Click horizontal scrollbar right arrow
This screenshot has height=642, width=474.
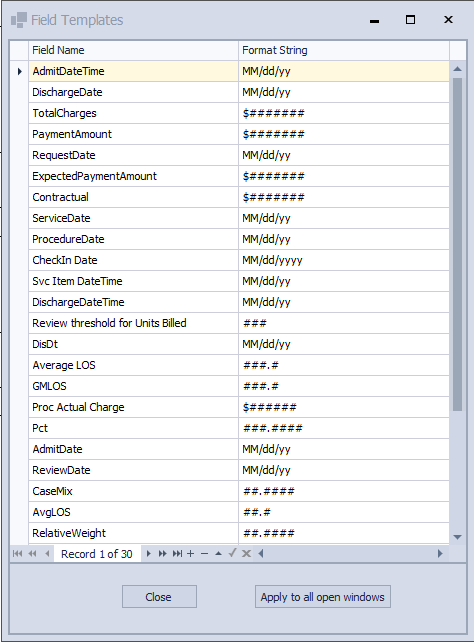tap(440, 554)
